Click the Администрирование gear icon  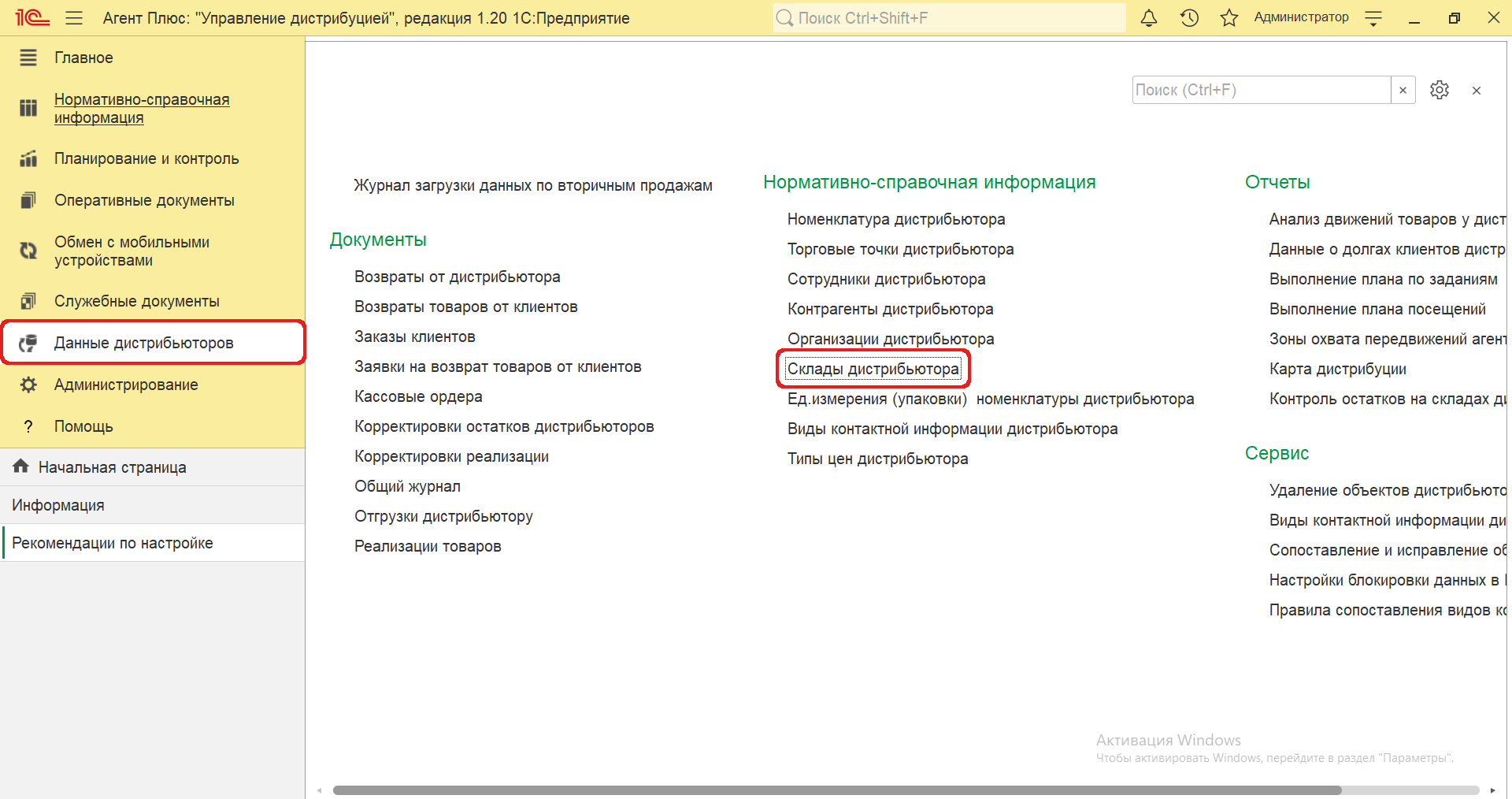point(28,385)
